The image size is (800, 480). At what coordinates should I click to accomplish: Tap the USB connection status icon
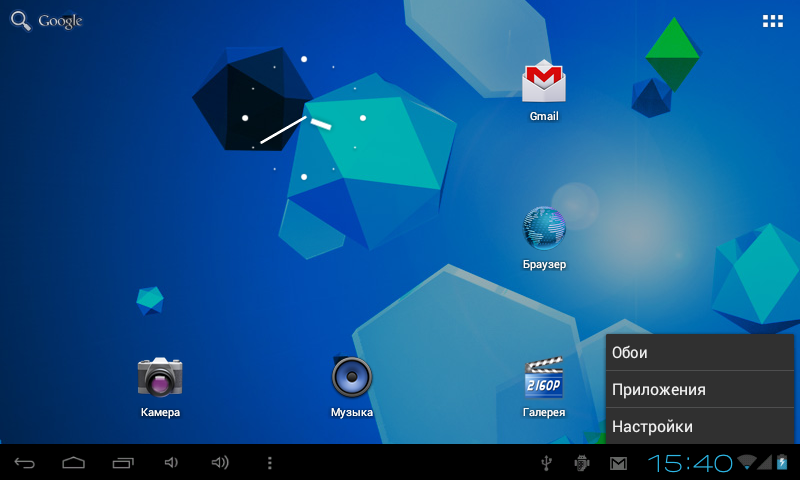pyautogui.click(x=546, y=463)
